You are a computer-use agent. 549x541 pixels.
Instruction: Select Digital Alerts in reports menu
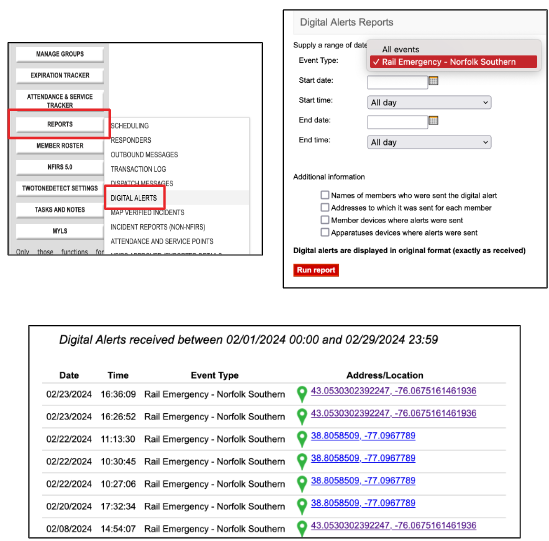point(134,198)
